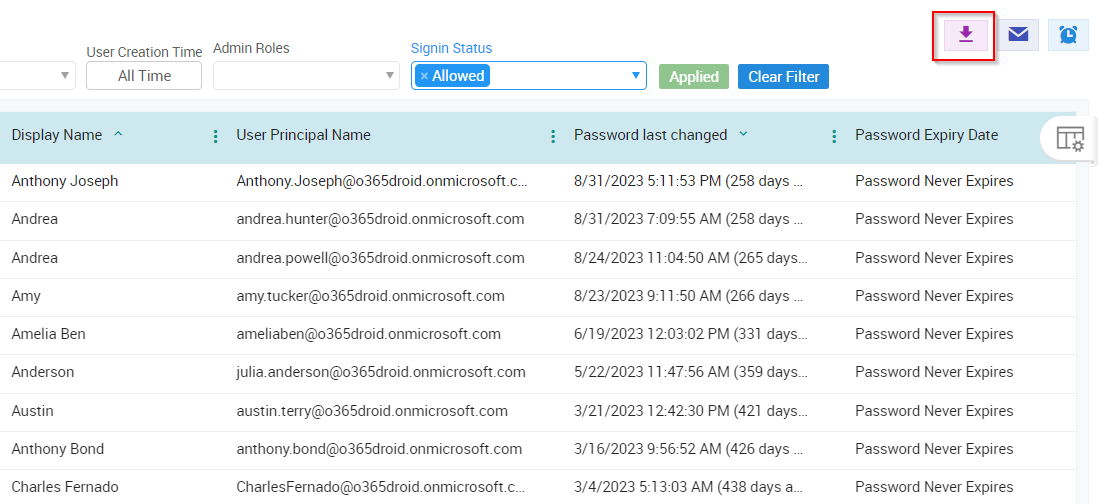Image resolution: width=1098 pixels, height=504 pixels.
Task: Select austin.terry@o365droid.onmicrosoft.com cell
Action: (x=372, y=411)
